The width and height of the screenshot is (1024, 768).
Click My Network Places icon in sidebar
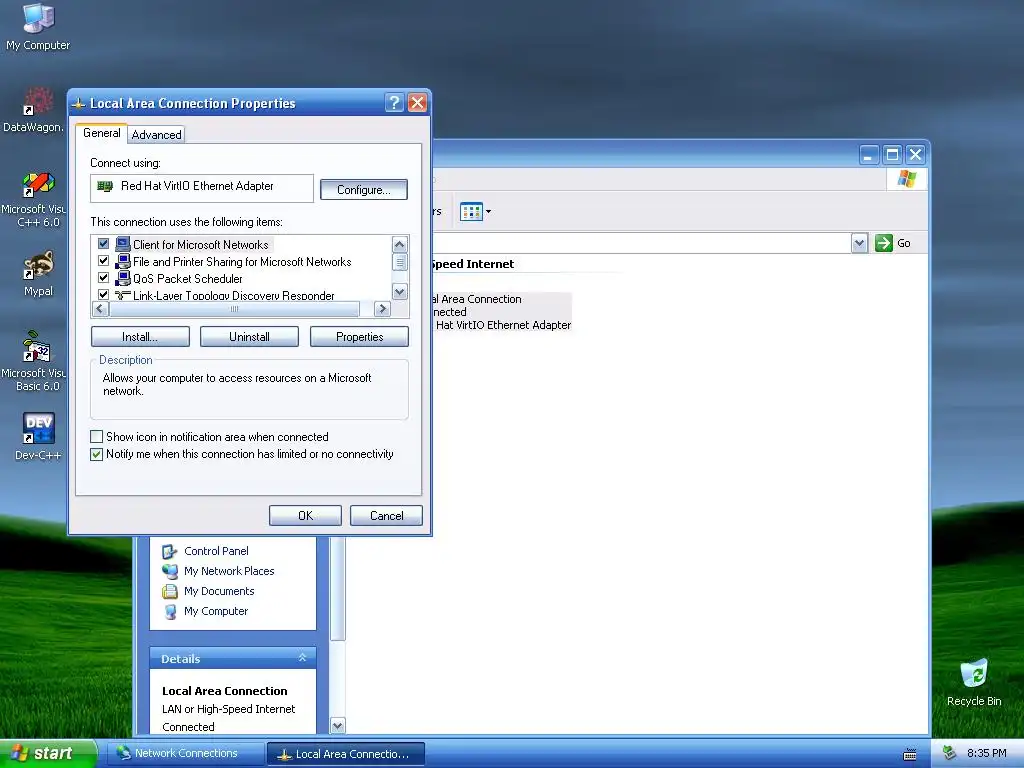pos(170,571)
